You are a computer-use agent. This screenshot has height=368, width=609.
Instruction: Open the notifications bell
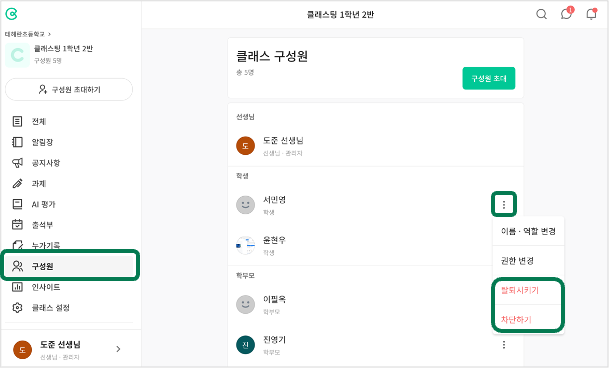point(591,14)
